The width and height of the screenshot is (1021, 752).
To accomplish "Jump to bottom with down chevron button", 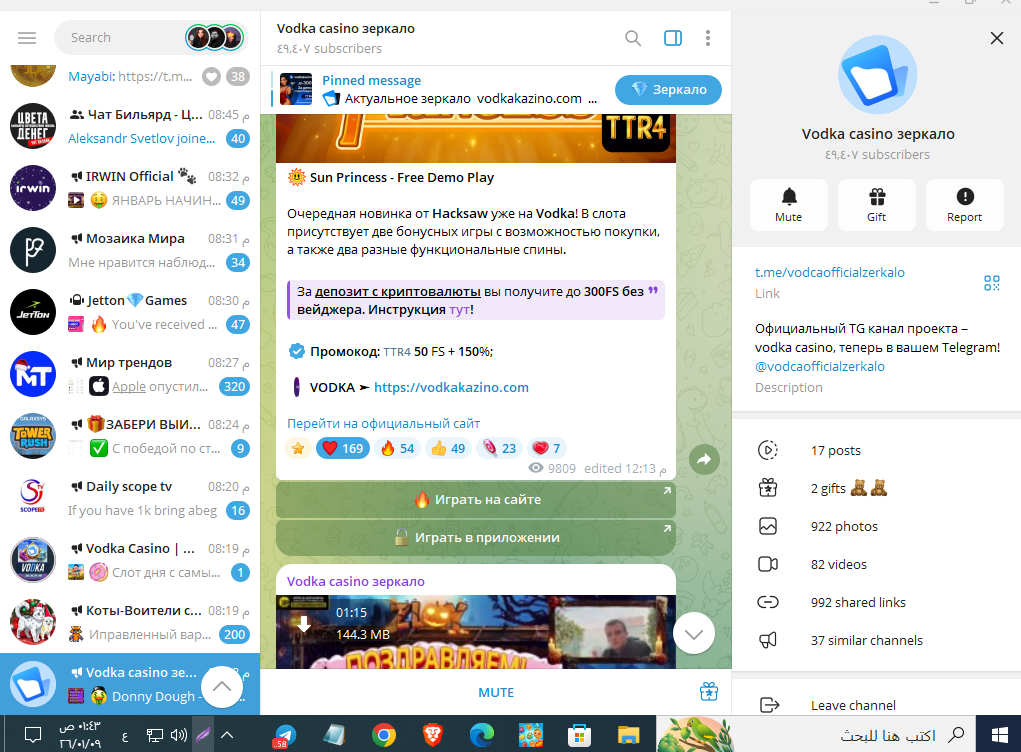I will click(694, 634).
